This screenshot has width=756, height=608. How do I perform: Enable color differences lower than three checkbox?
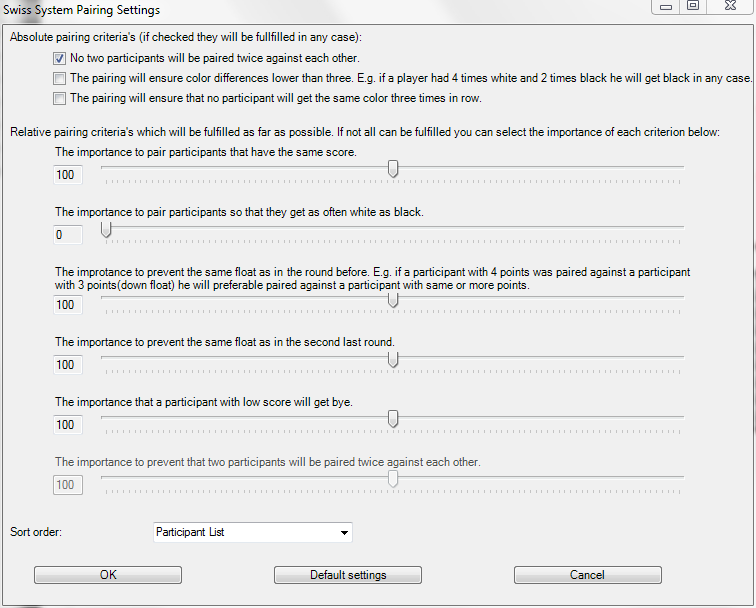coord(59,79)
